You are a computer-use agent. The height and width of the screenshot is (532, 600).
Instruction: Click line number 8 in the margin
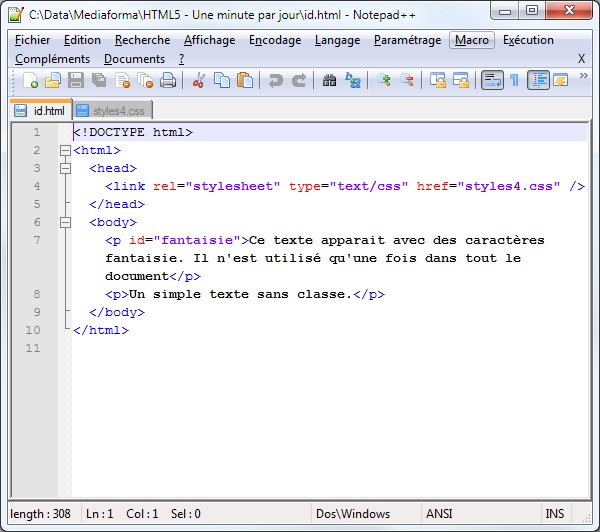coord(37,294)
